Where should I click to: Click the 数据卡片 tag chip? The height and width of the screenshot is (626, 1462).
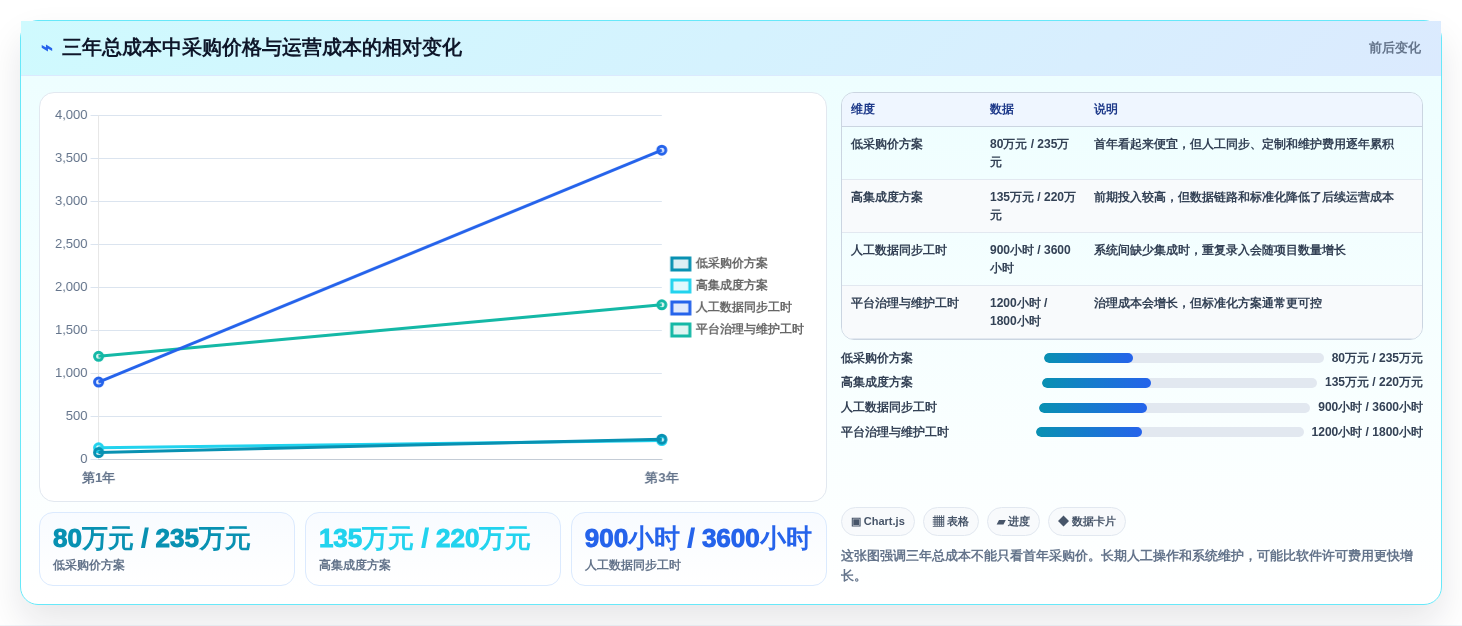(x=1087, y=522)
